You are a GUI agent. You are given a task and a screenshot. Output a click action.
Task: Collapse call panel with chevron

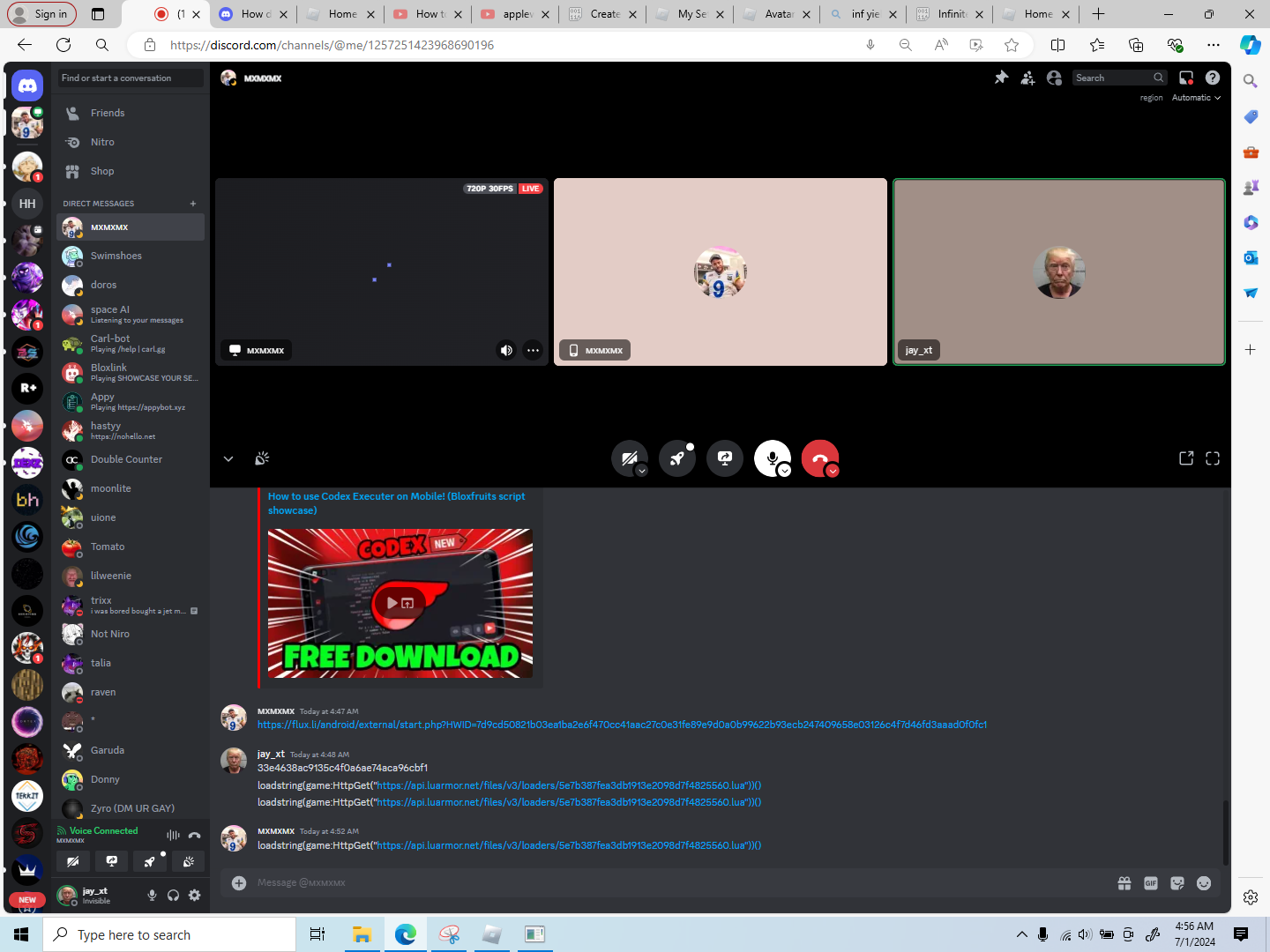tap(228, 458)
